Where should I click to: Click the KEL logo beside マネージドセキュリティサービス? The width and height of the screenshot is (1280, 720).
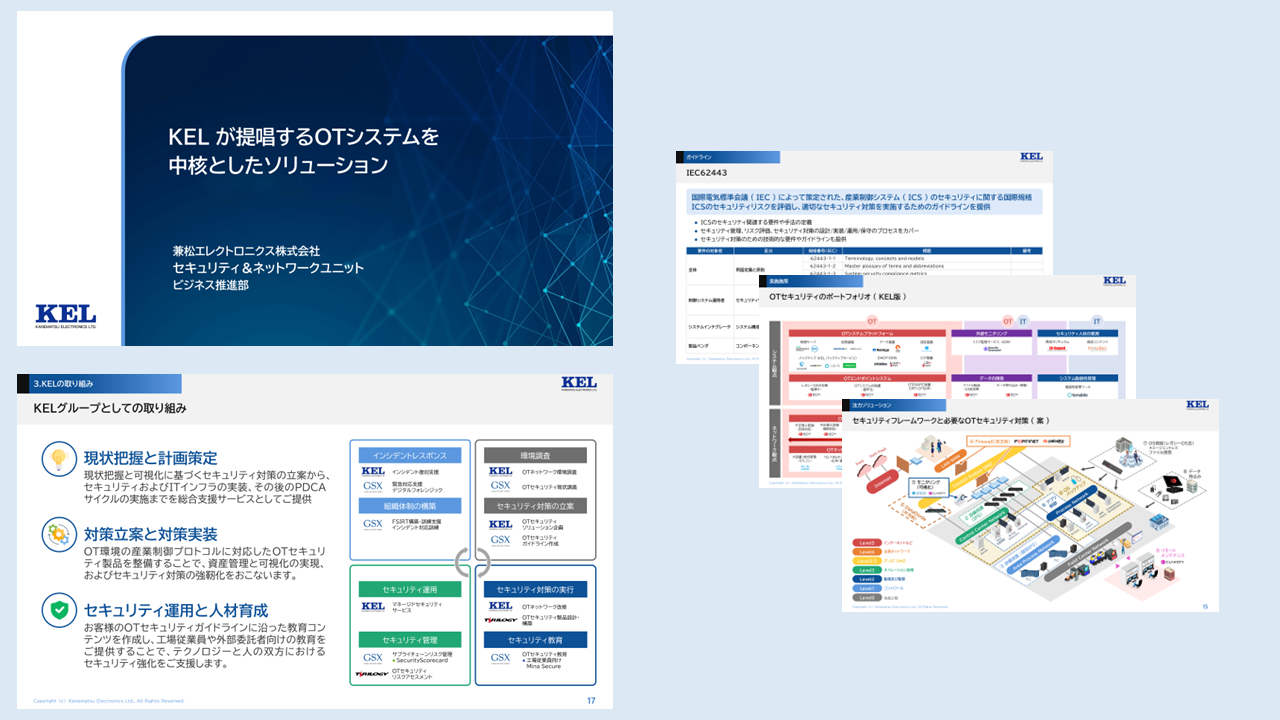(x=373, y=606)
